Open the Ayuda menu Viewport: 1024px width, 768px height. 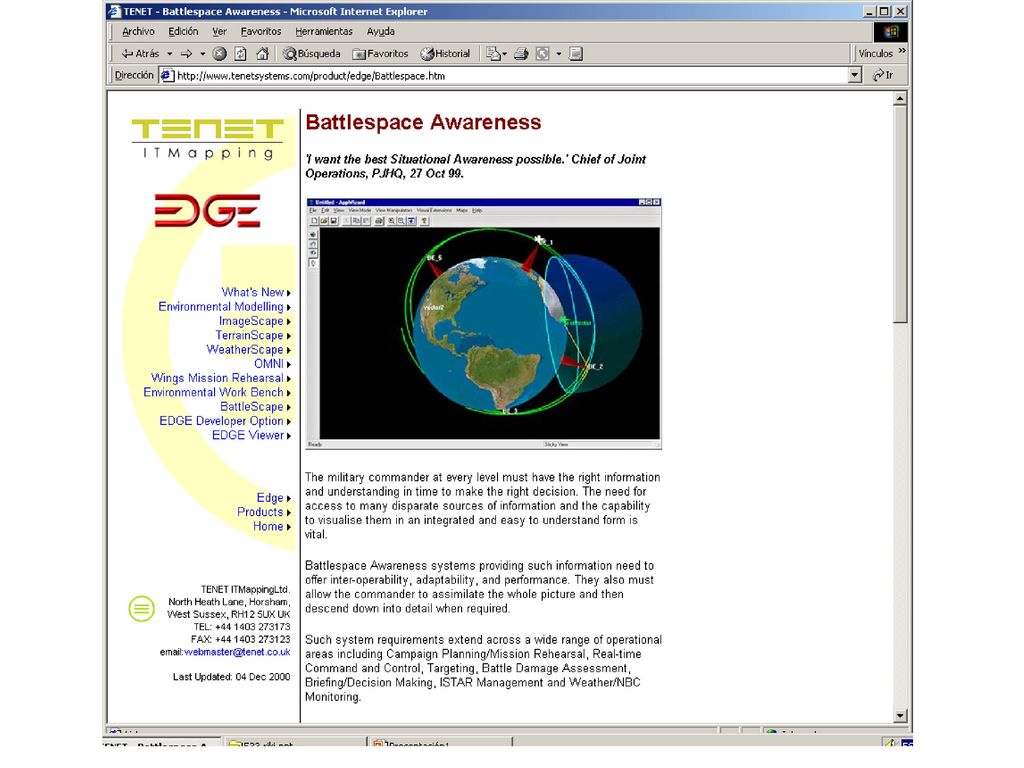pyautogui.click(x=380, y=31)
